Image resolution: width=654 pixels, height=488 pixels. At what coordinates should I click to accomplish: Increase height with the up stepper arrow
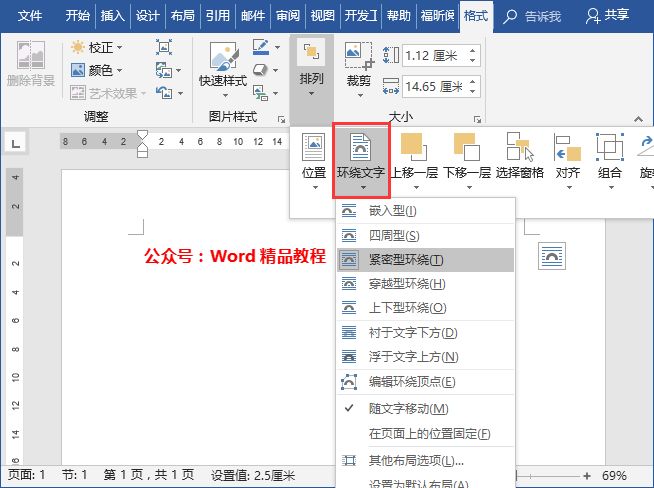(473, 50)
